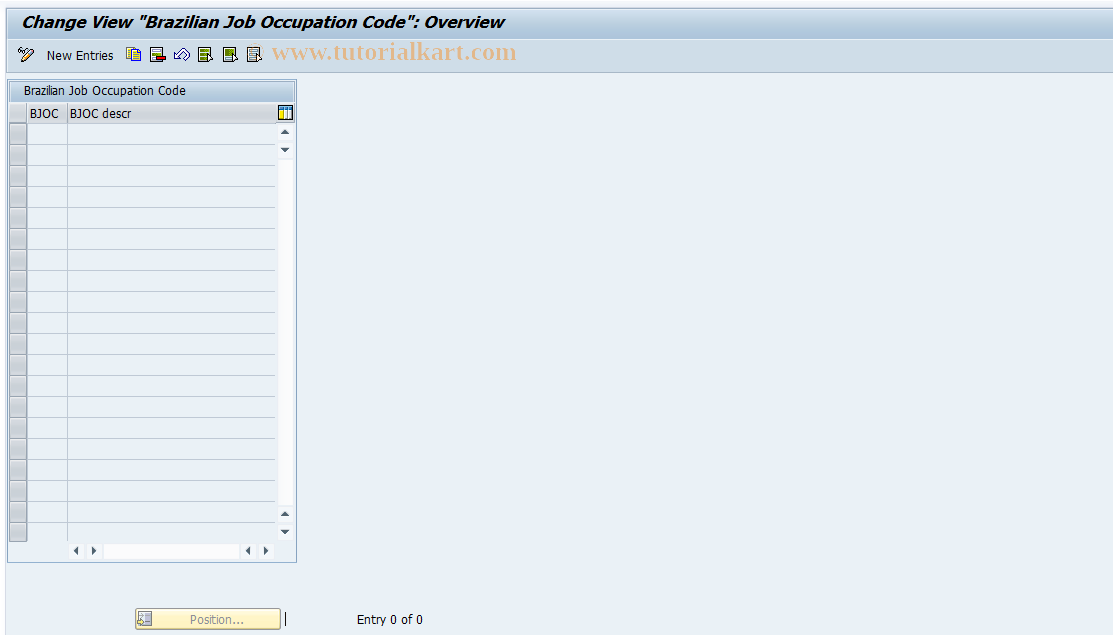Click the vertical scrollbar track of the table
Viewport: 1113px width, 635px height.
click(285, 331)
